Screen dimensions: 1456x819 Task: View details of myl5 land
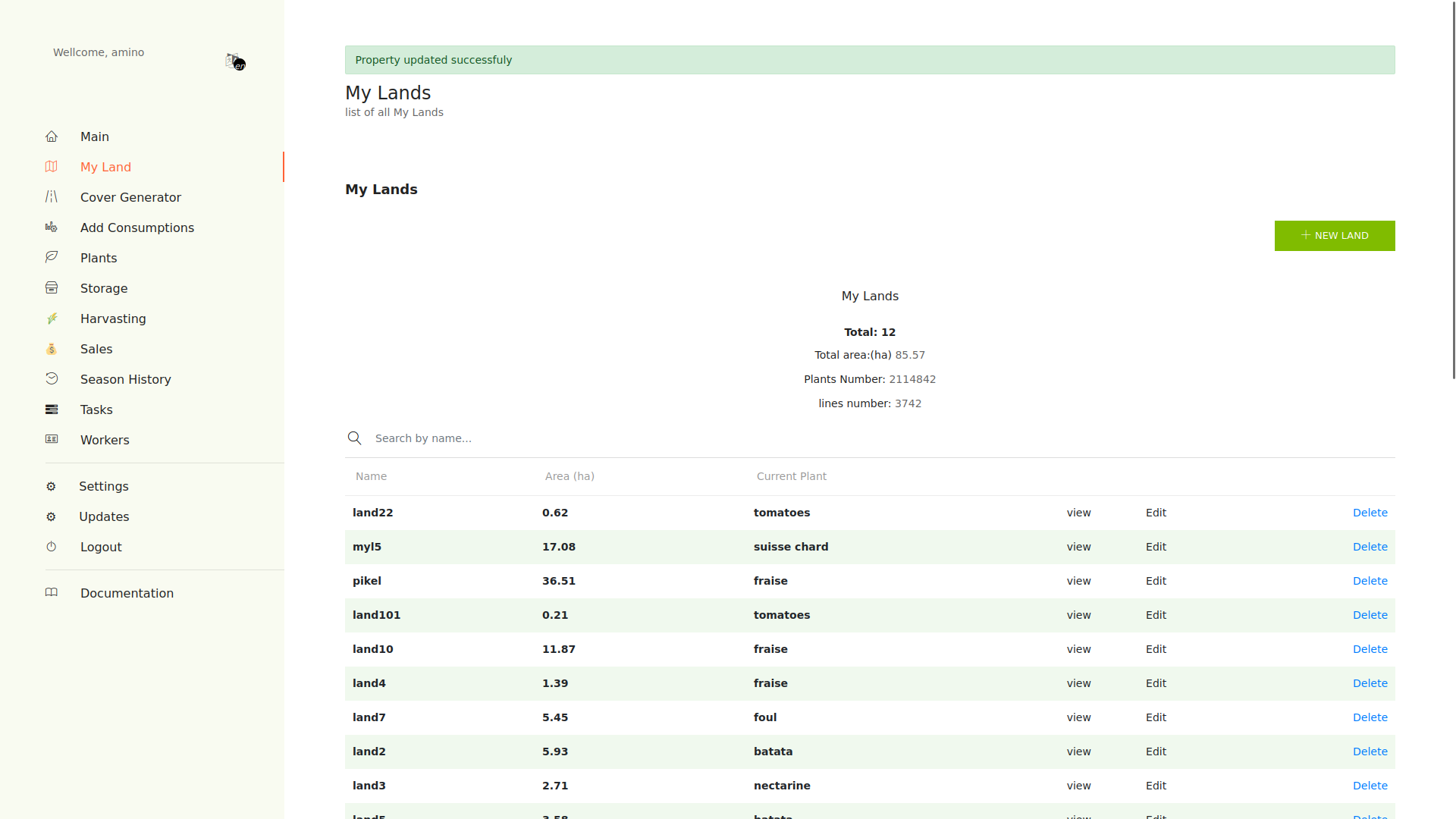coord(1078,547)
